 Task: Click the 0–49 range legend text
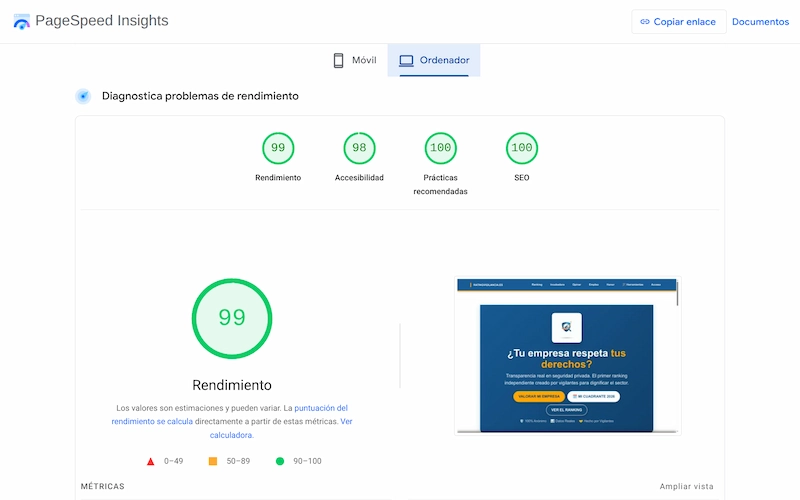[173, 461]
